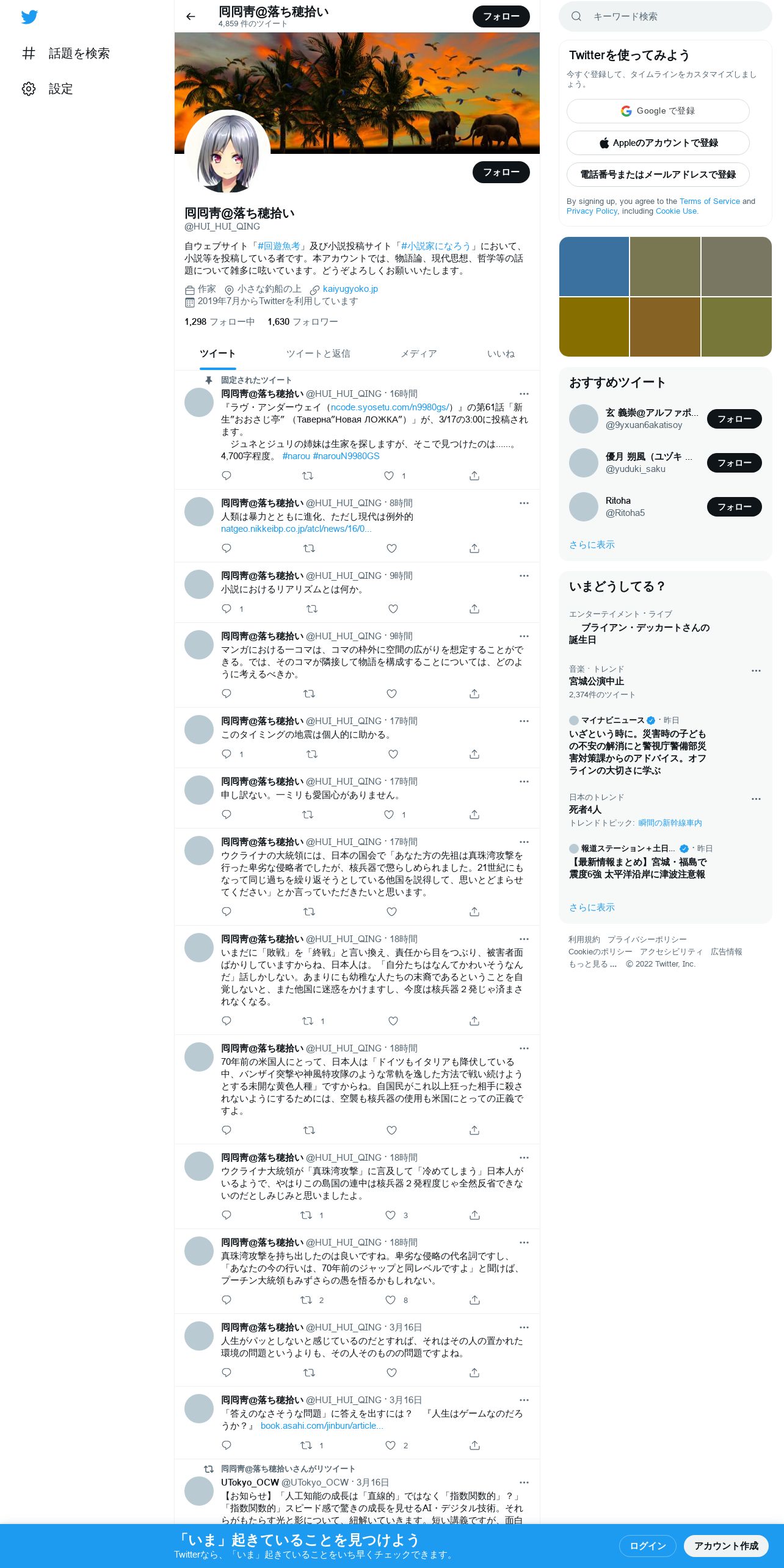Open book.asahi.com article link
784x1568 pixels.
point(322,1426)
